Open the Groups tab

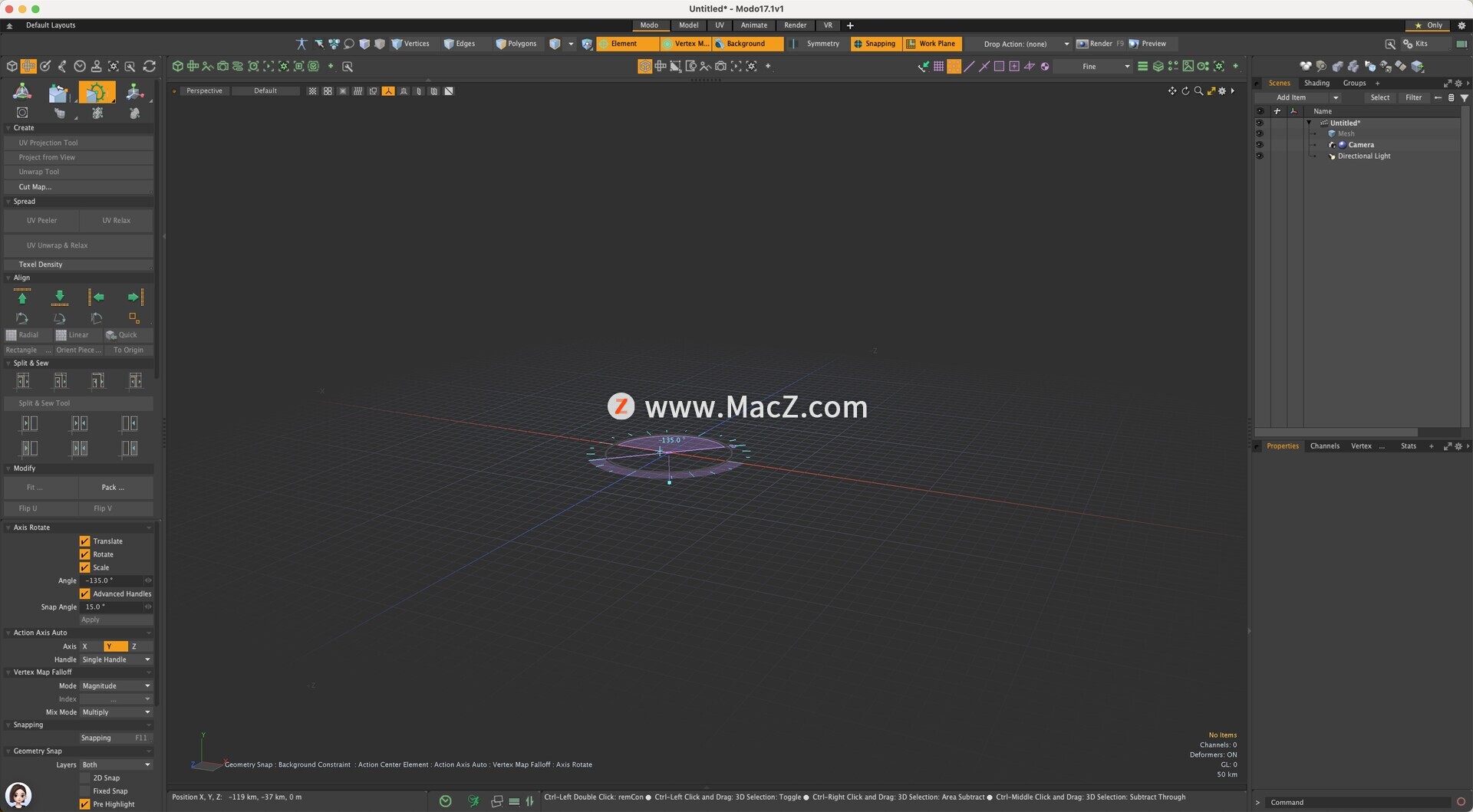click(1354, 83)
